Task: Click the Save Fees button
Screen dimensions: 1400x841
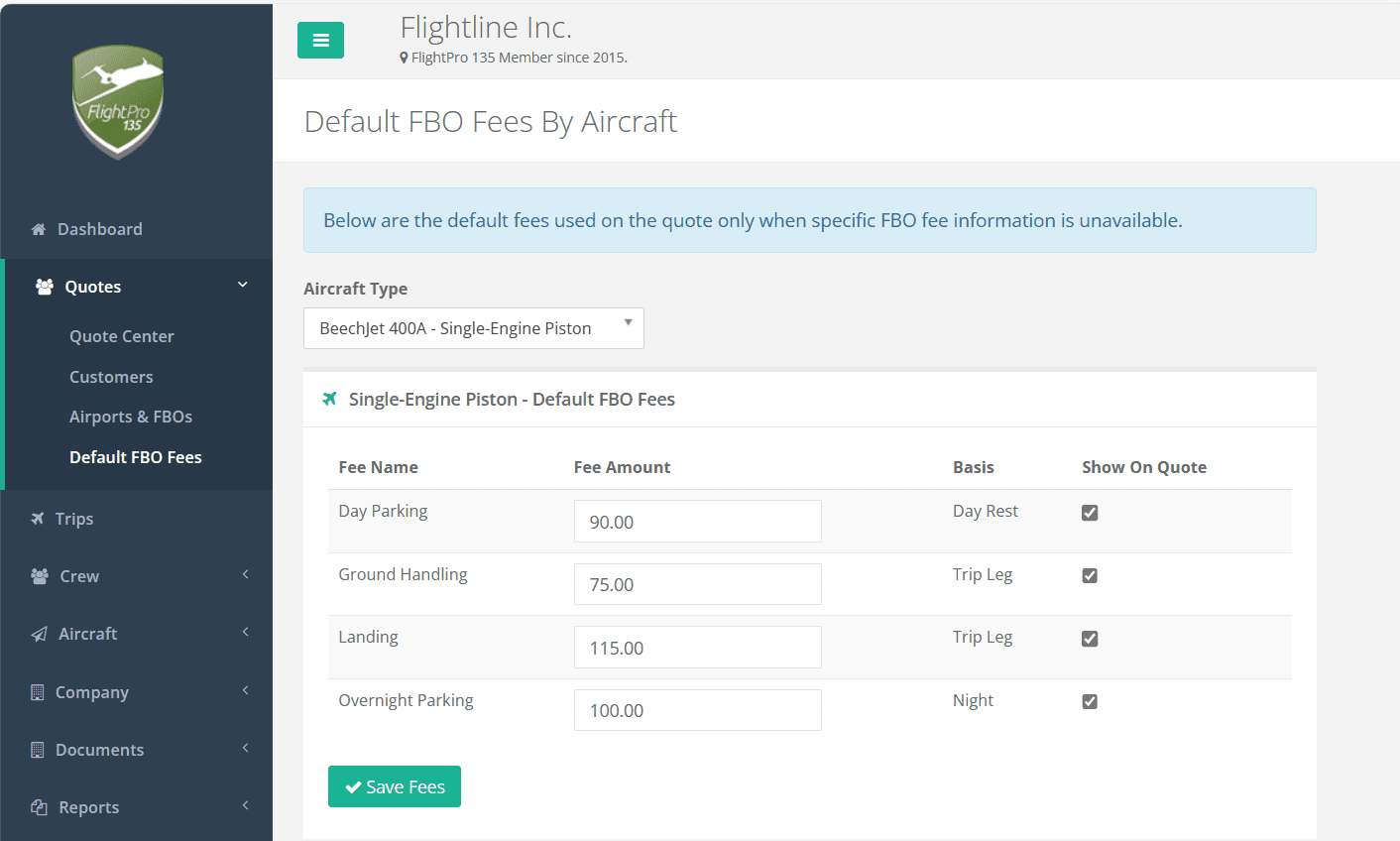Action: (x=394, y=785)
